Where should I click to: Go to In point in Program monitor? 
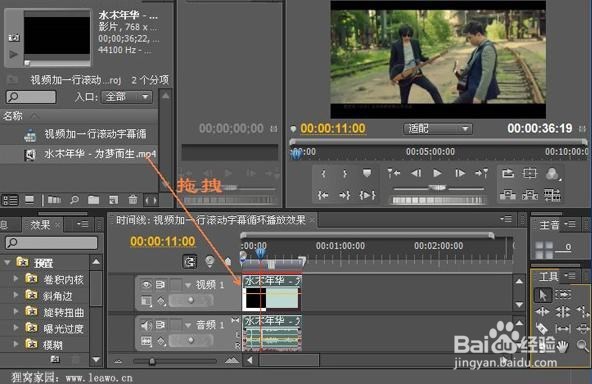[323, 195]
